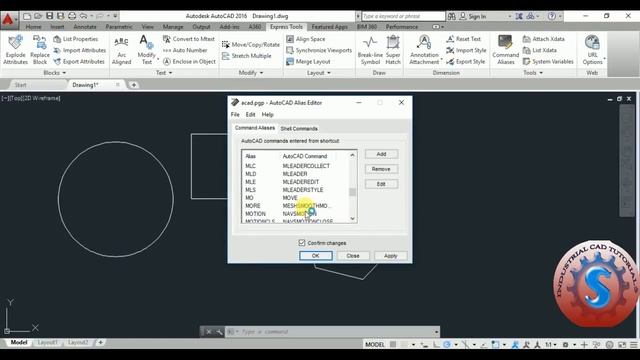Toggle ortho mode in status bar
640x360 pixels.
(436, 344)
